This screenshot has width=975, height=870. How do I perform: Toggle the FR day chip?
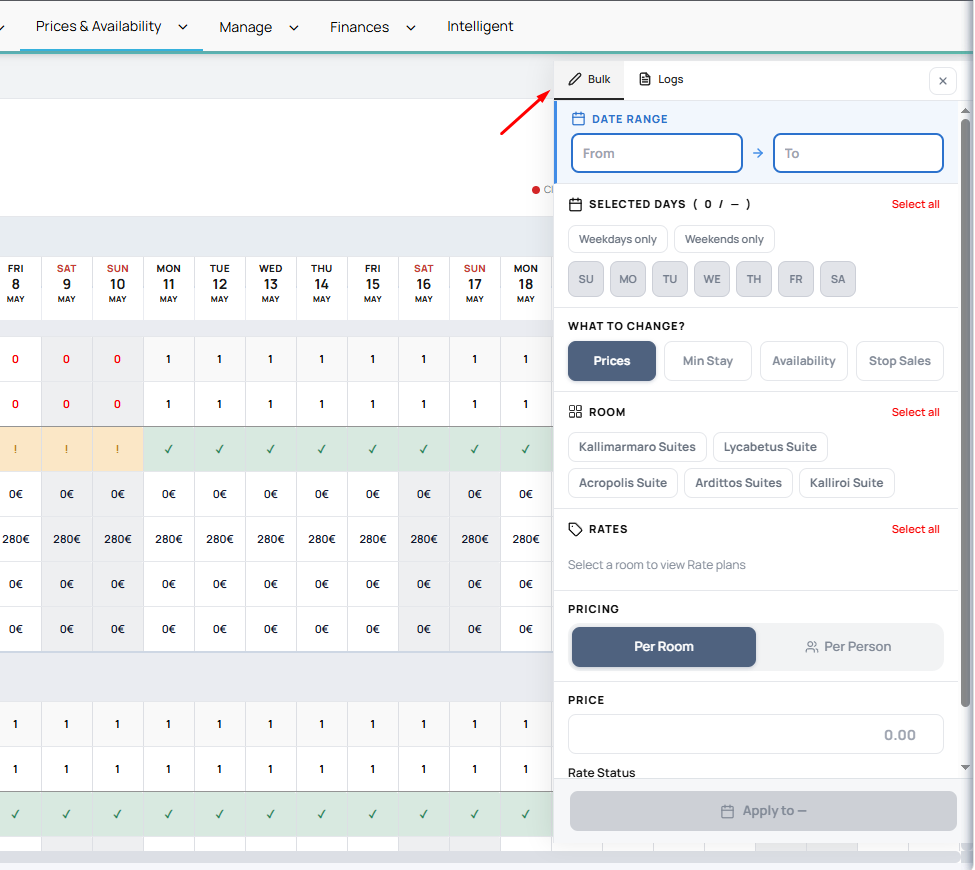coord(796,279)
